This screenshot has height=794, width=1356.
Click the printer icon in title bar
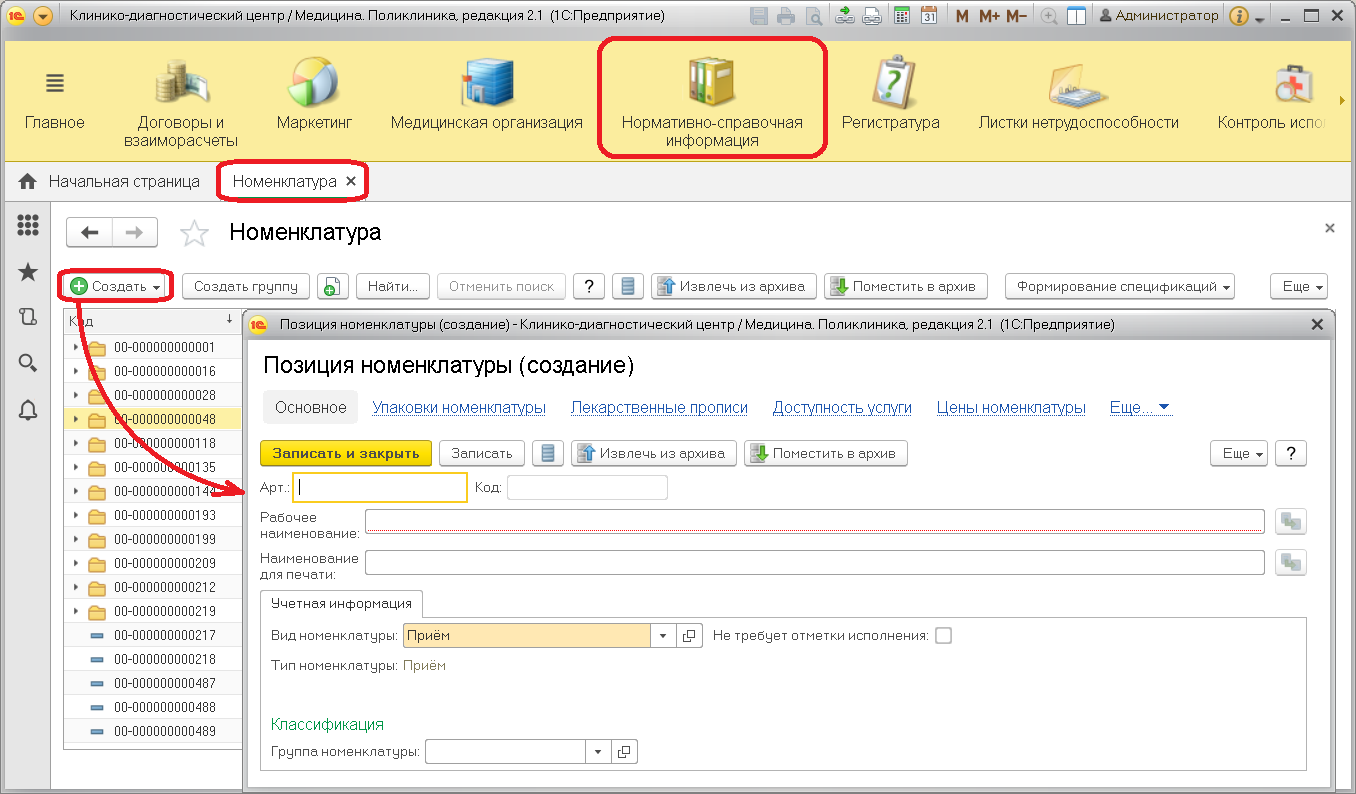[786, 16]
